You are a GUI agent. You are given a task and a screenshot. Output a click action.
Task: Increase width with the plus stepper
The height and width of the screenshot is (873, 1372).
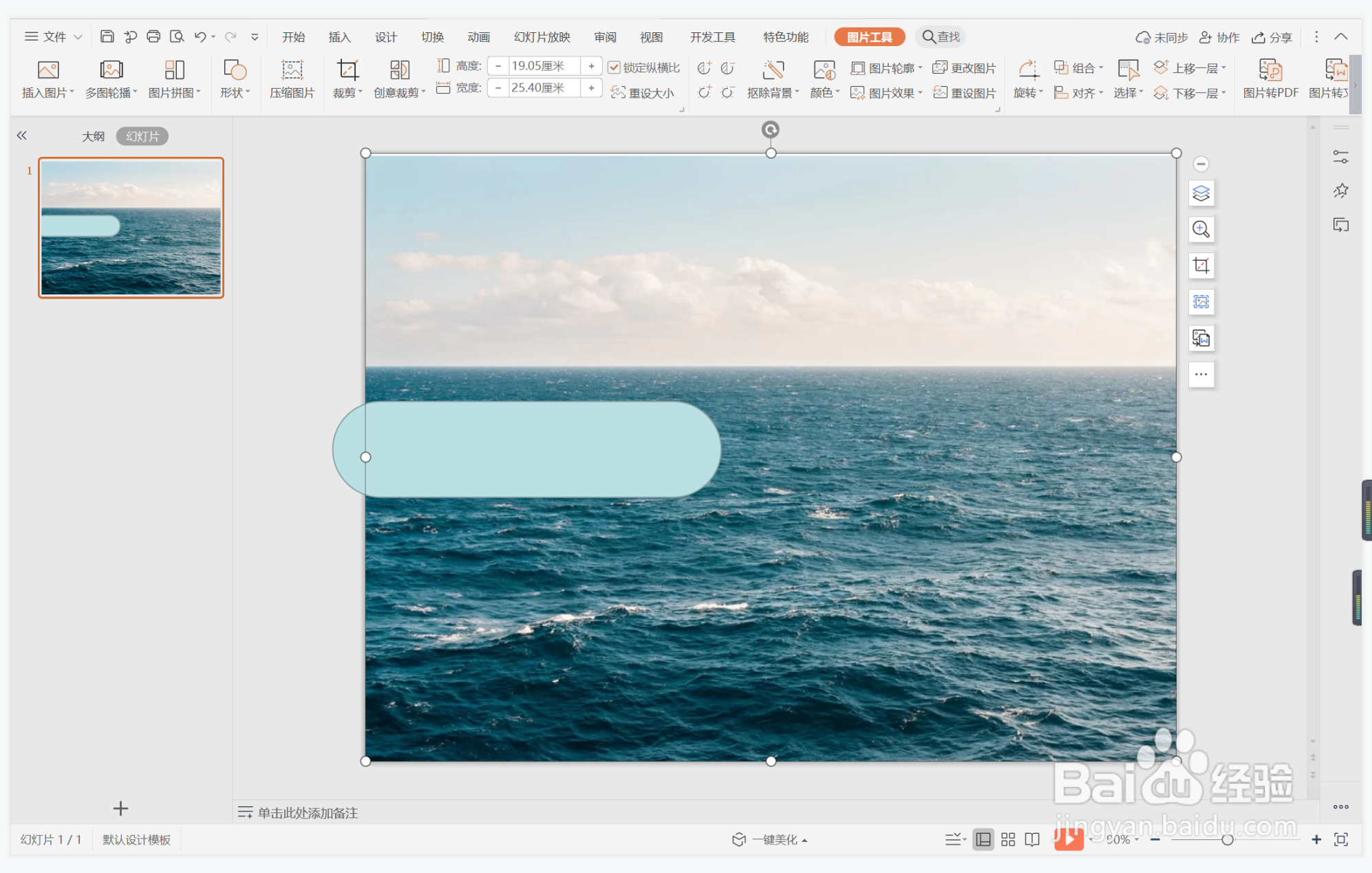click(591, 87)
